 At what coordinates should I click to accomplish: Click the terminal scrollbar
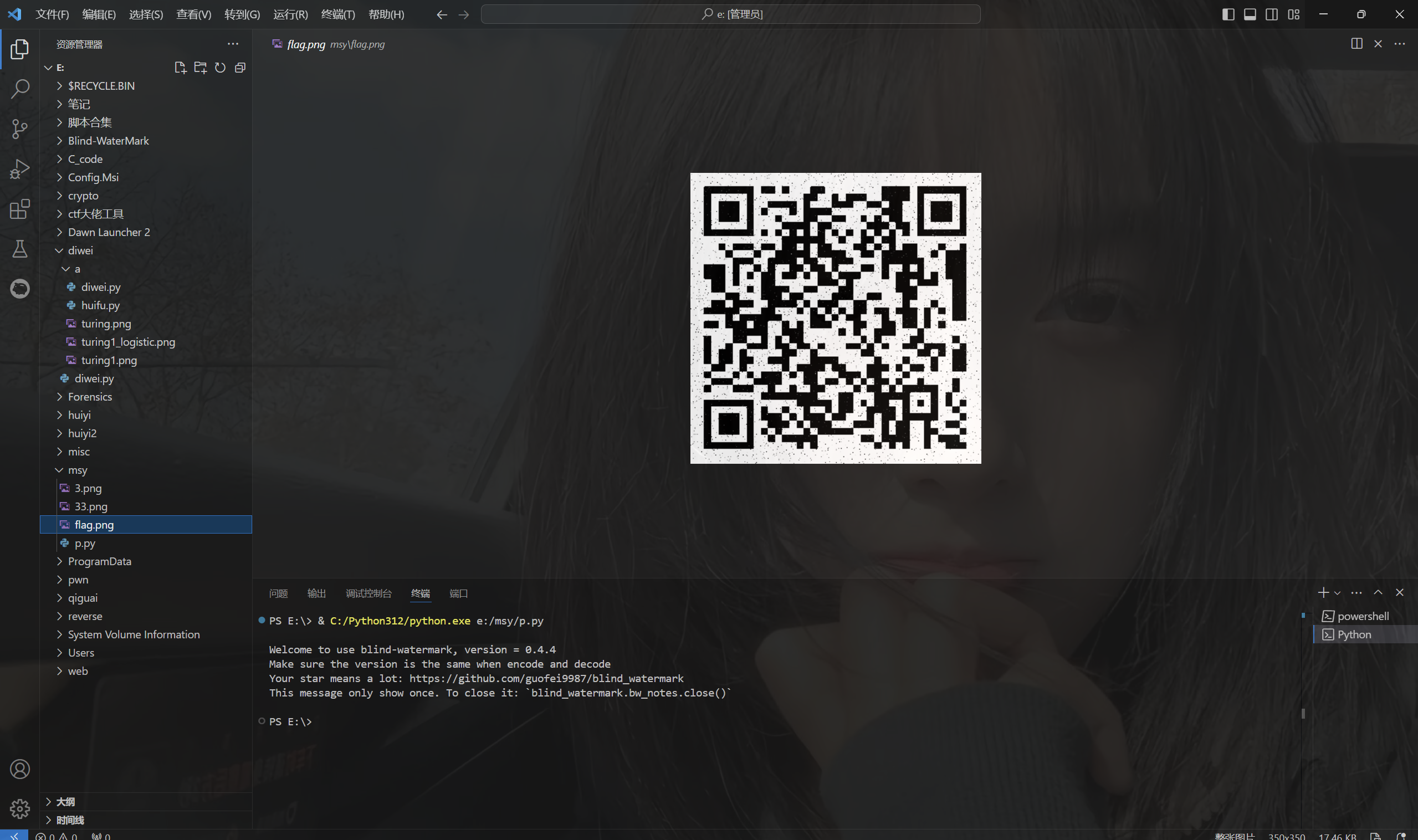1303,713
